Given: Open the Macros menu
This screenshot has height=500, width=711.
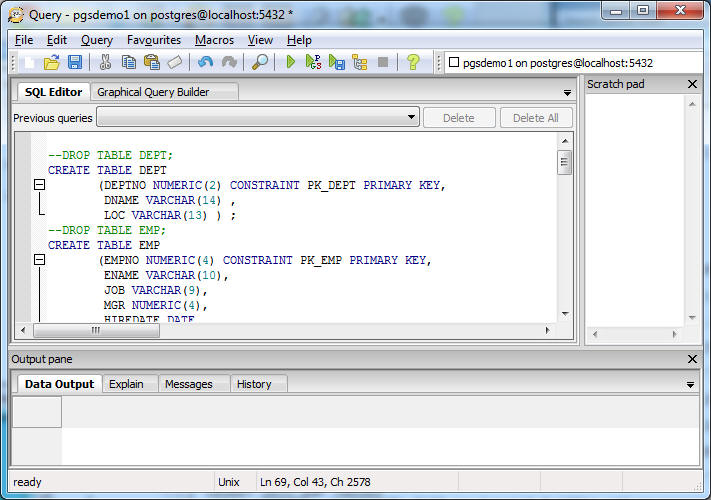Looking at the screenshot, I should click(x=214, y=40).
